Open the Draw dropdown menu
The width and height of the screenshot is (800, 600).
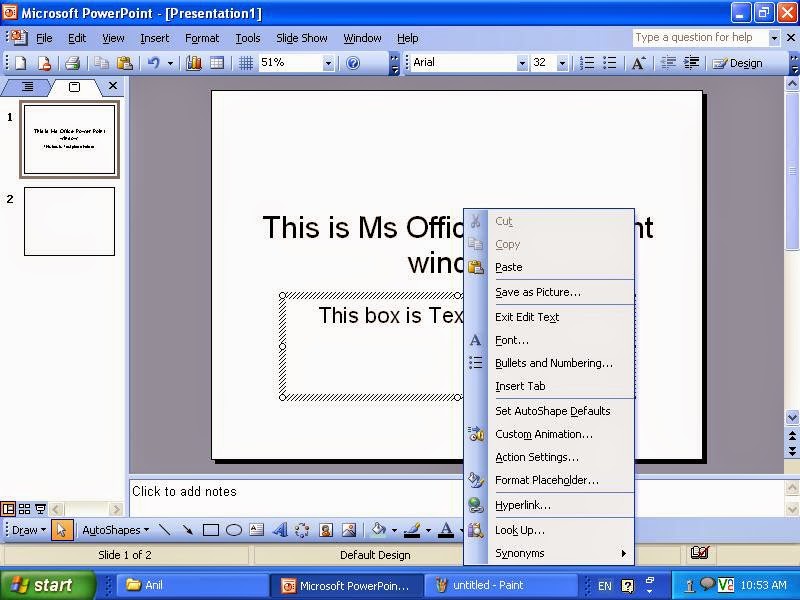tap(29, 531)
